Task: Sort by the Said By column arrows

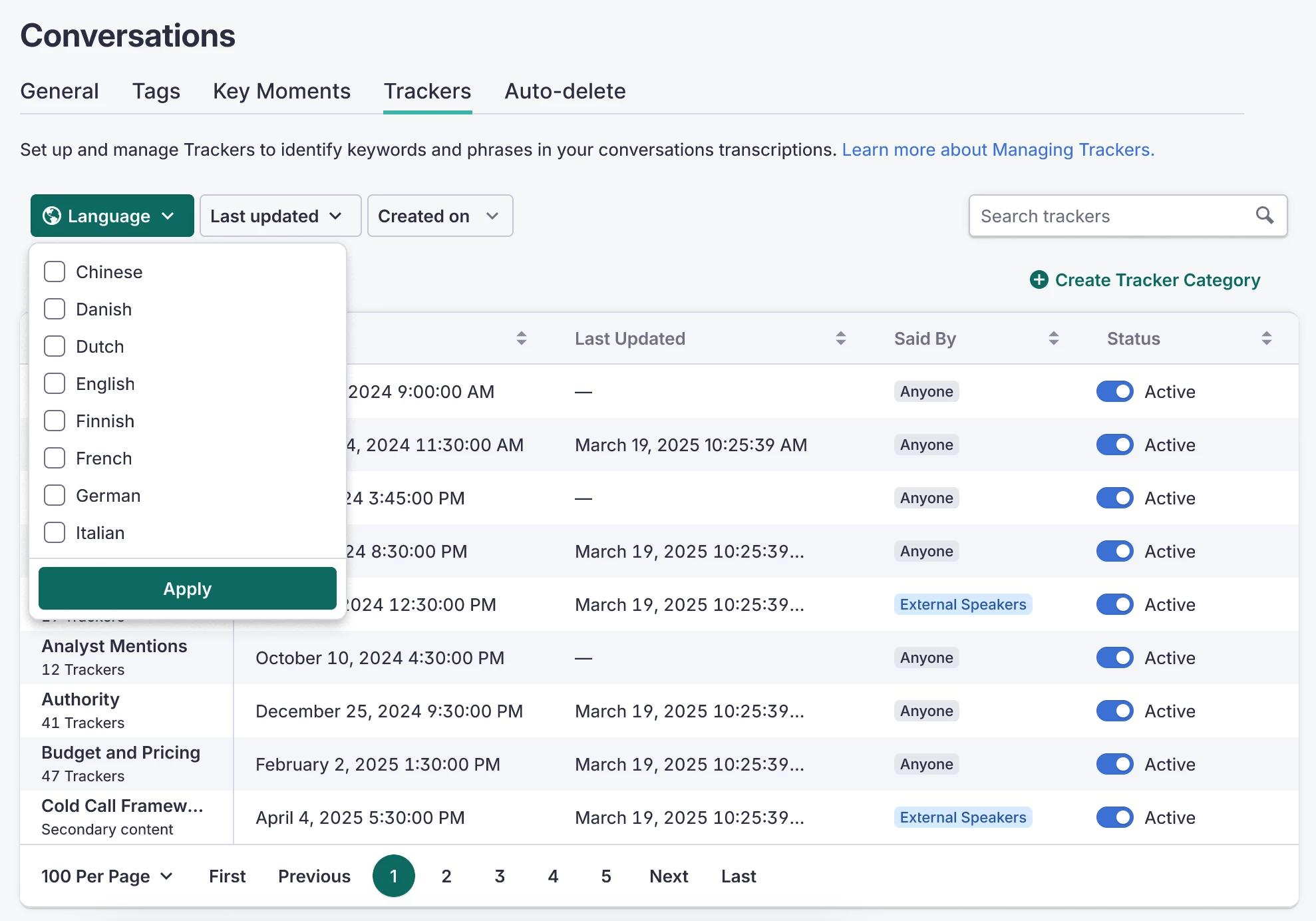Action: pyautogui.click(x=1053, y=339)
